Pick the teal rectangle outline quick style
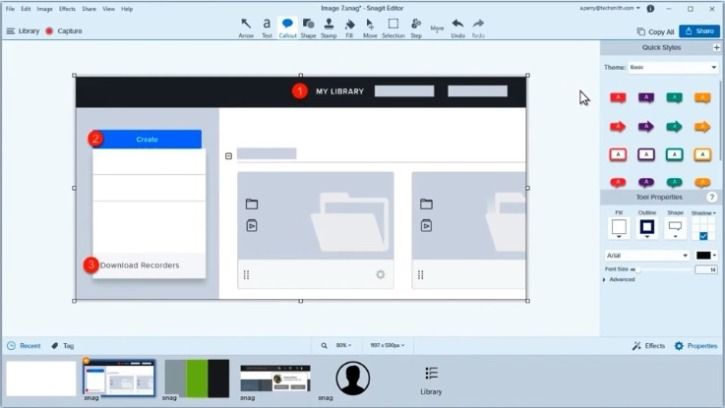Image resolution: width=725 pixels, height=408 pixels. [x=675, y=155]
